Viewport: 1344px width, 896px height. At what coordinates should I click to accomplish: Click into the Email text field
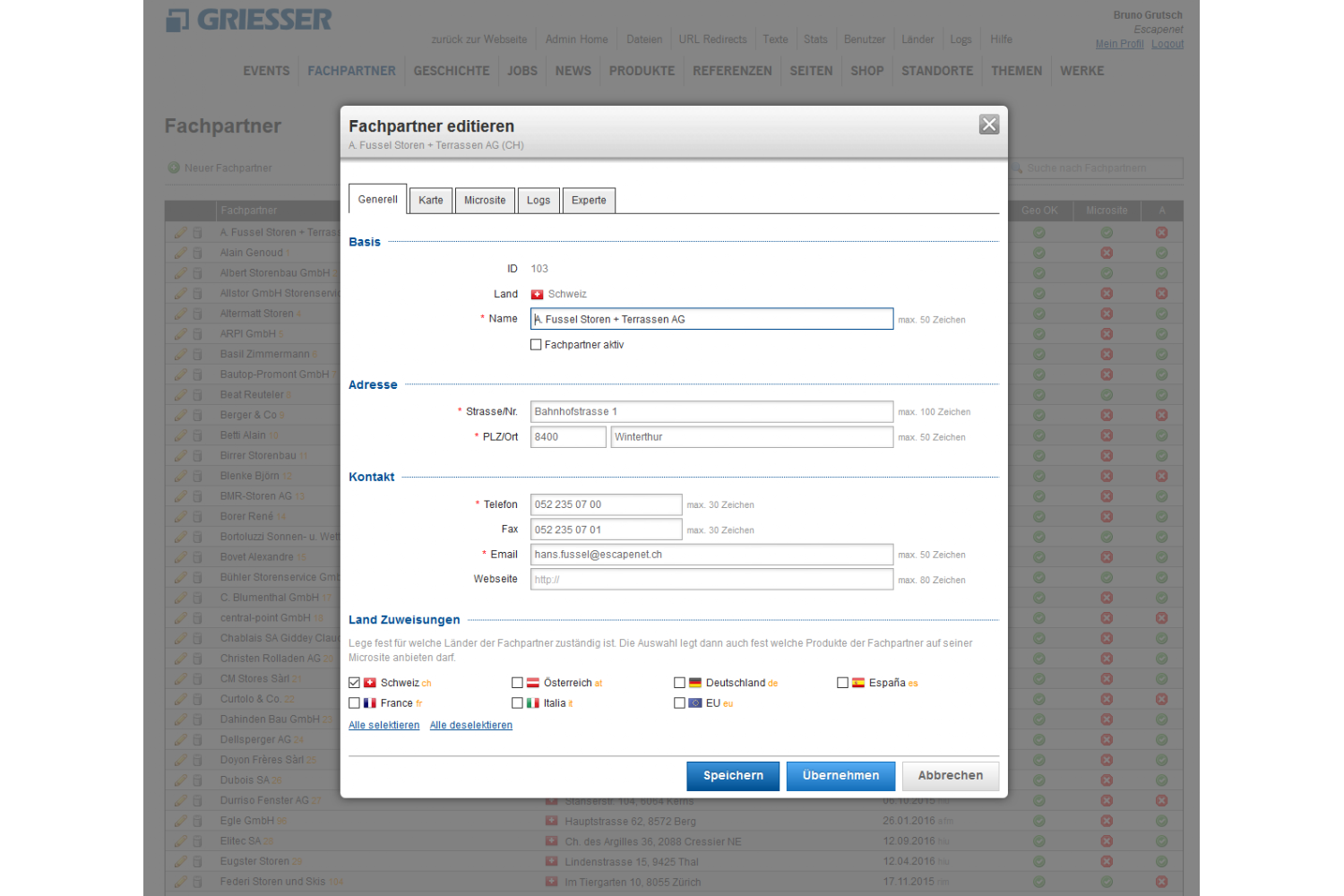click(711, 555)
